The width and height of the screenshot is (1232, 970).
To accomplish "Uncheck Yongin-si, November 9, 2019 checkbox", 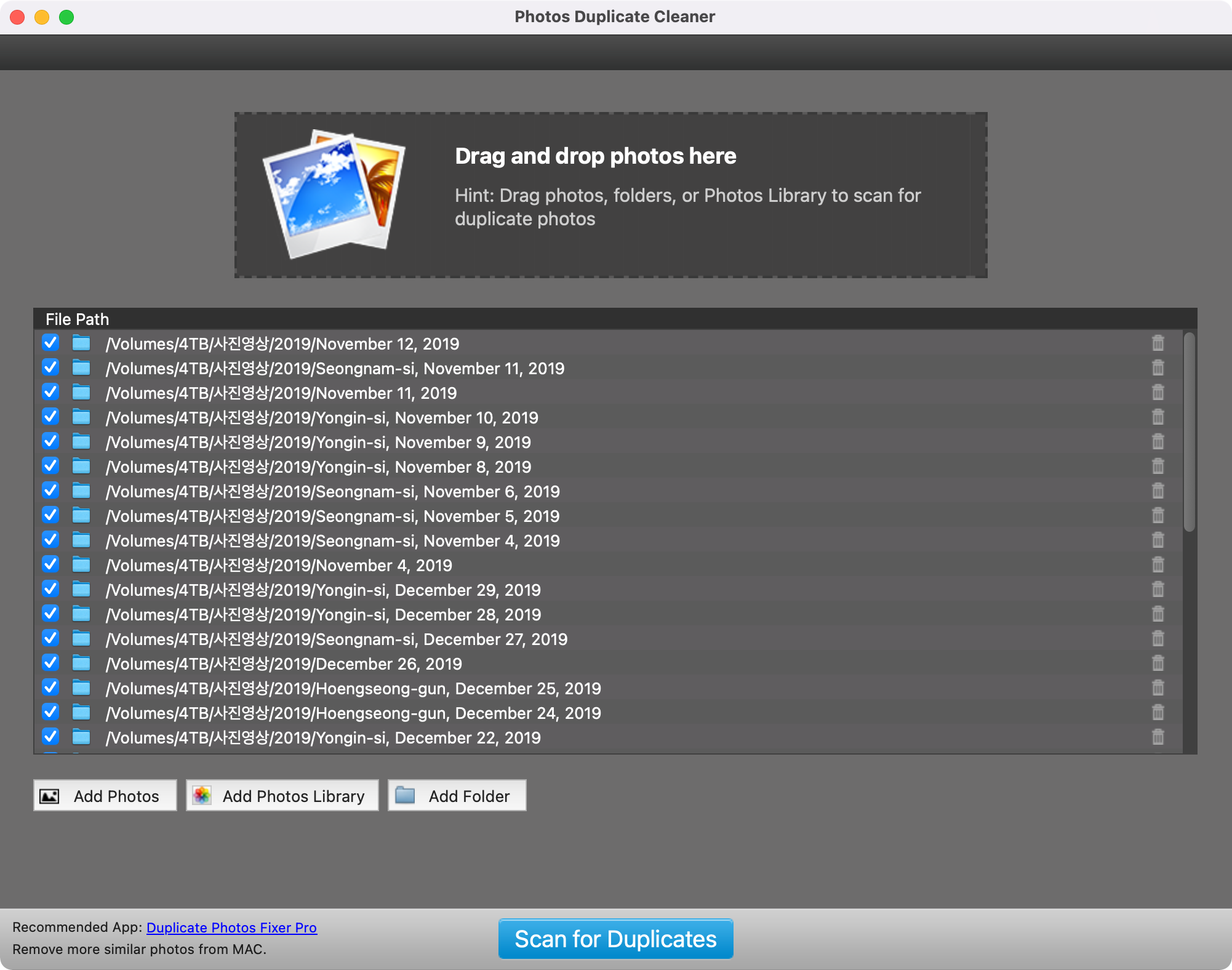I will click(50, 441).
